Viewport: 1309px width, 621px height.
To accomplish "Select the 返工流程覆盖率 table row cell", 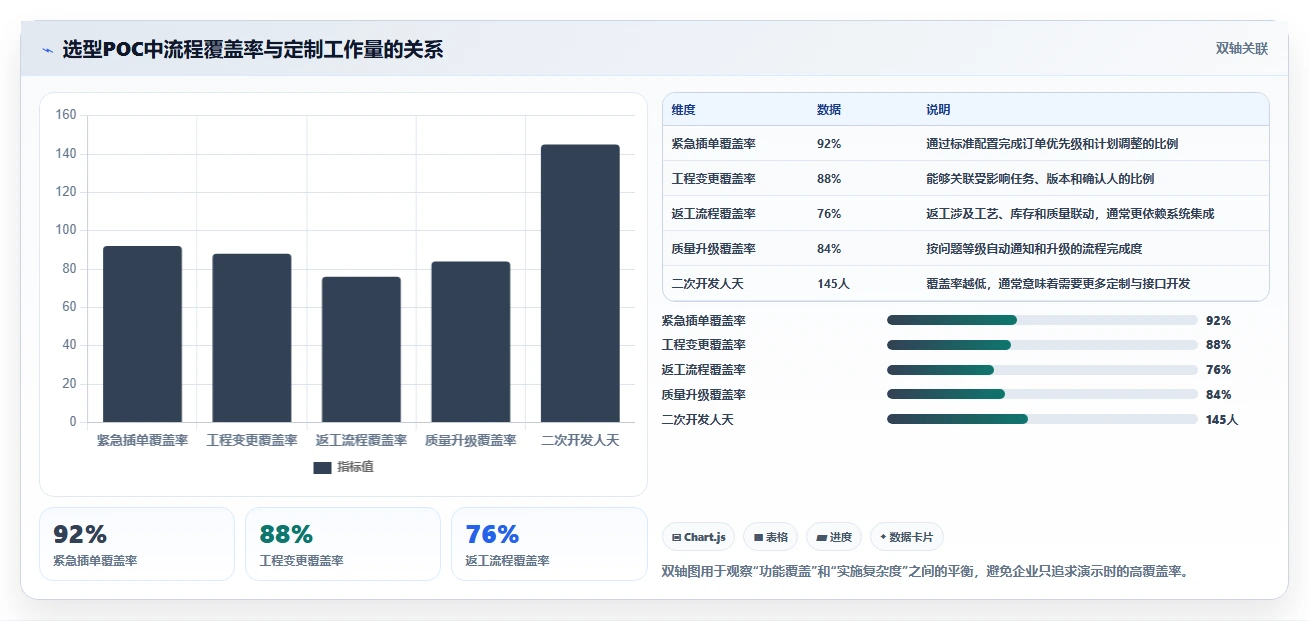I will [x=714, y=214].
